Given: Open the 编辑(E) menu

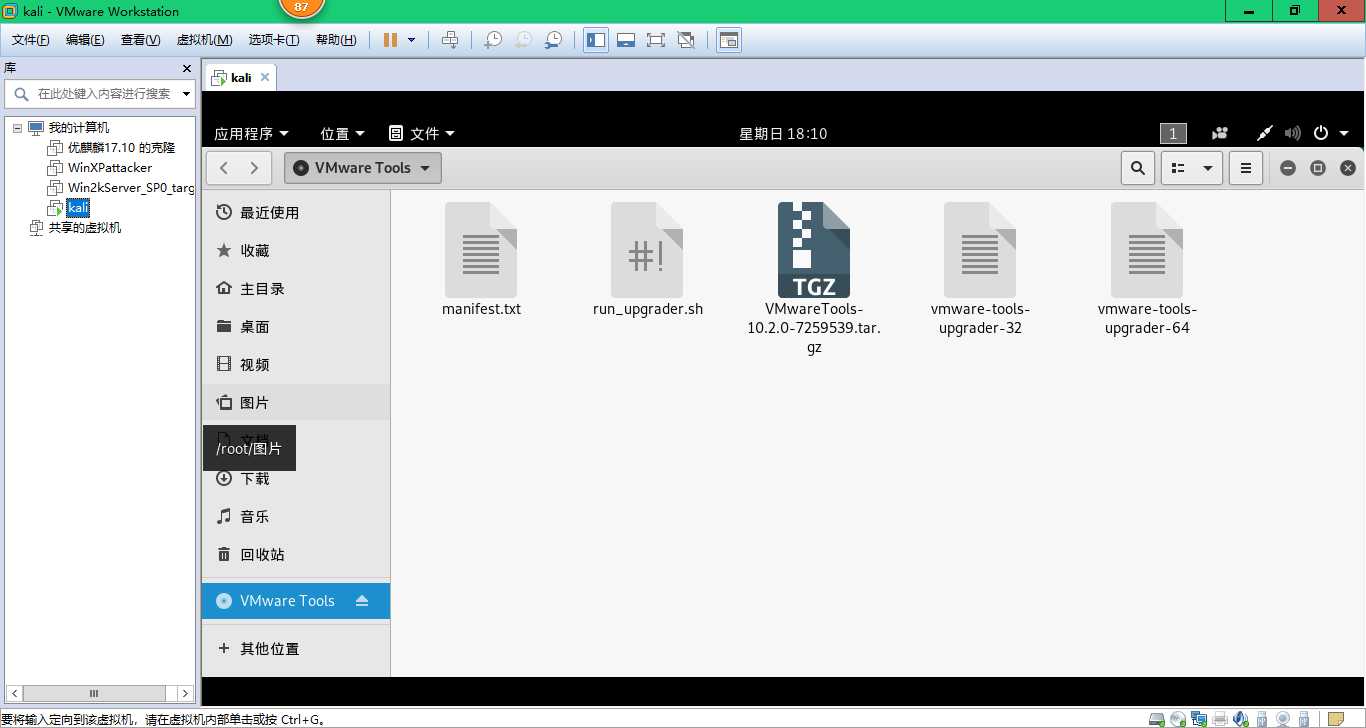Looking at the screenshot, I should (x=85, y=40).
